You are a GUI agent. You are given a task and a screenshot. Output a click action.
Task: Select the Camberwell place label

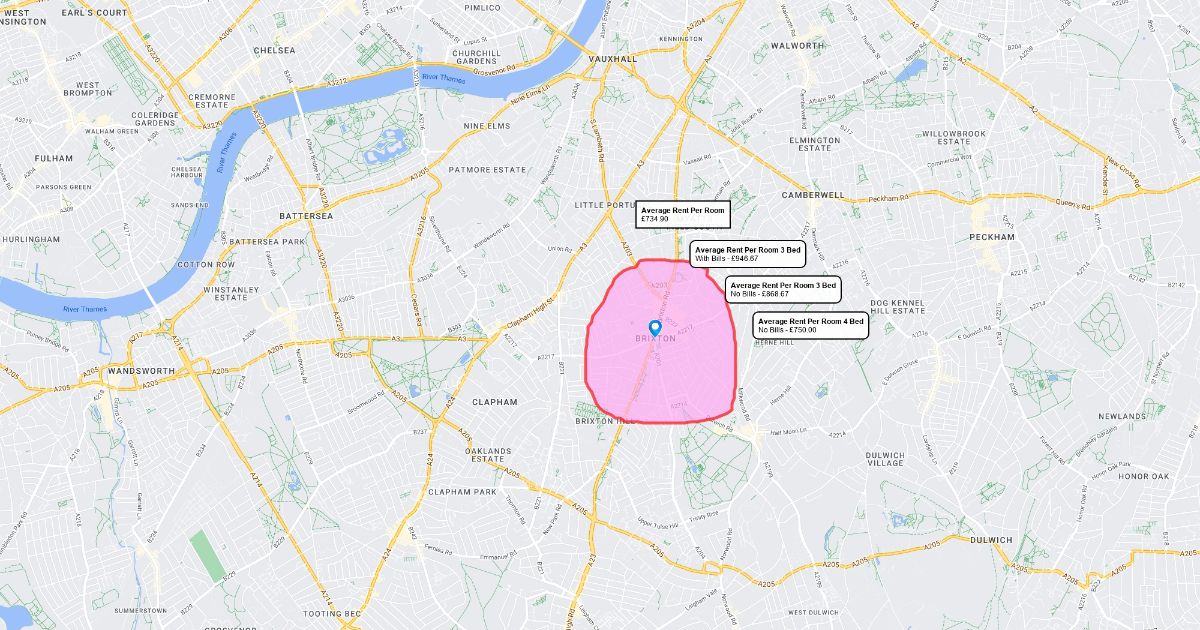813,195
